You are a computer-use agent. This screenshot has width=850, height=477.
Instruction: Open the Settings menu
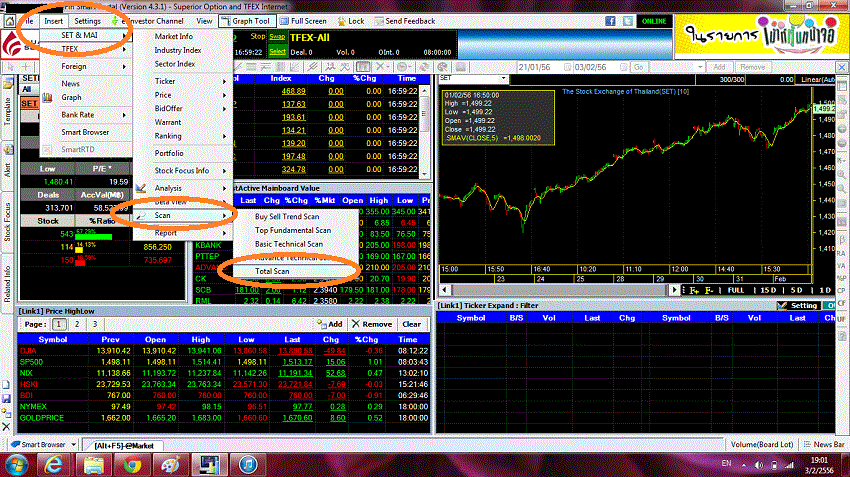[87, 21]
